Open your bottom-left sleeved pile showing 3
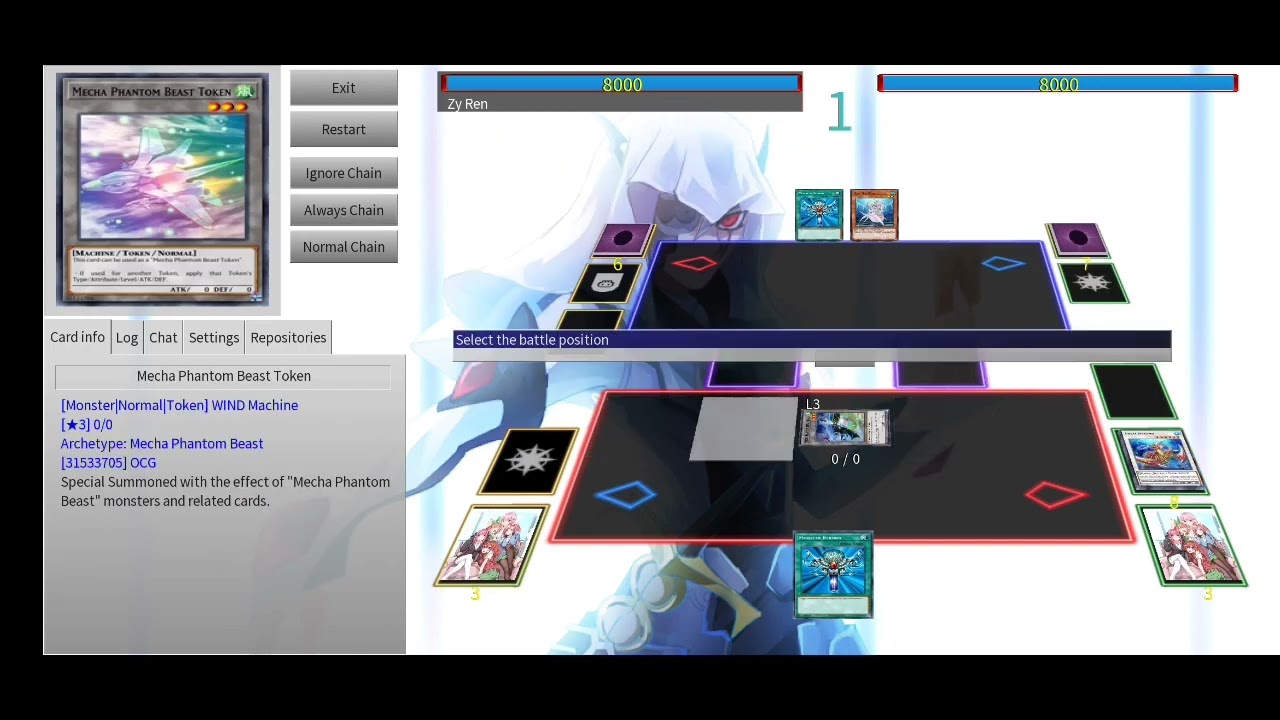 [x=491, y=545]
